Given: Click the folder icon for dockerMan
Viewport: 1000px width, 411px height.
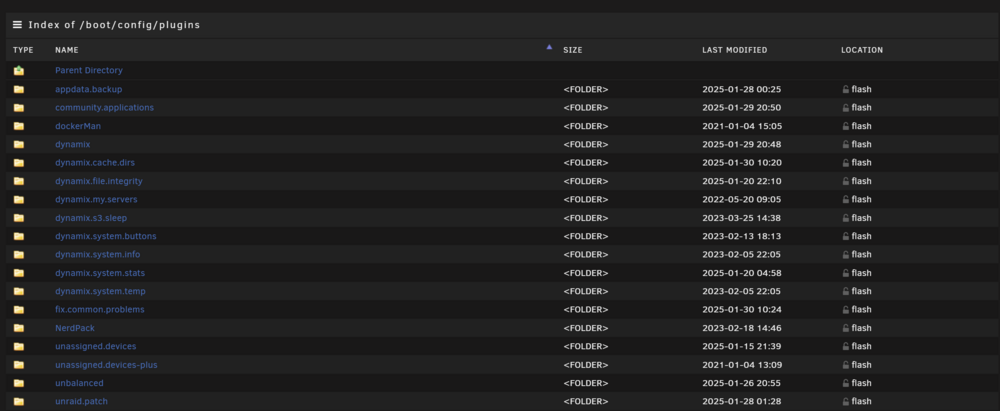Looking at the screenshot, I should click(18, 126).
